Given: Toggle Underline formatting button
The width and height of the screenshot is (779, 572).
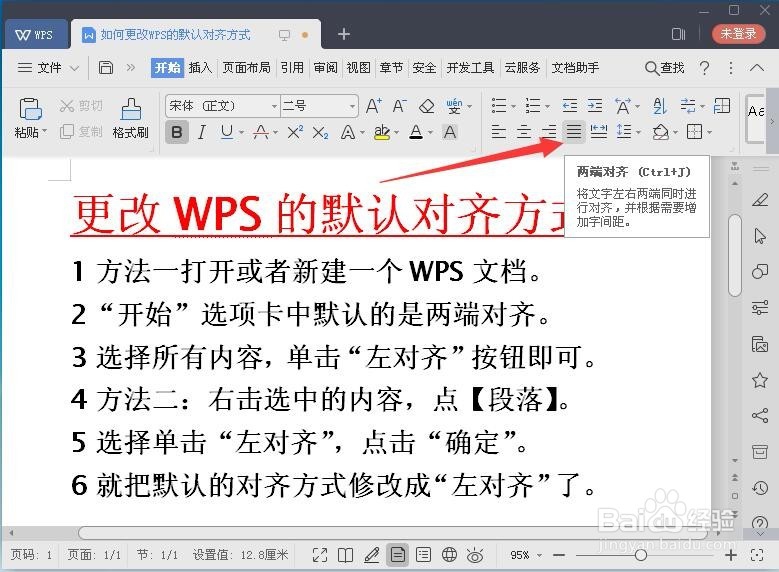Looking at the screenshot, I should click(x=227, y=132).
